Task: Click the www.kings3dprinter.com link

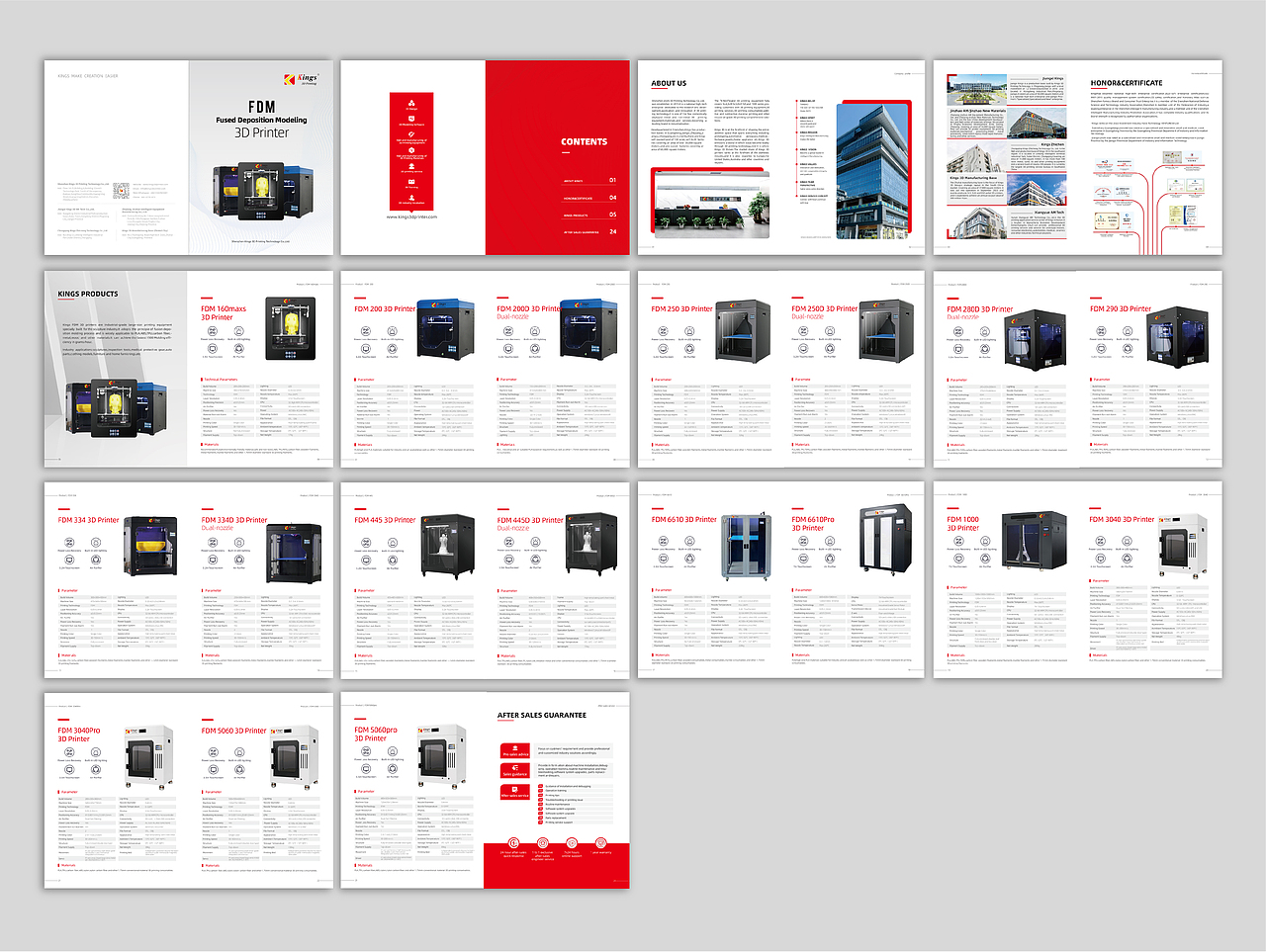Action: tap(412, 216)
